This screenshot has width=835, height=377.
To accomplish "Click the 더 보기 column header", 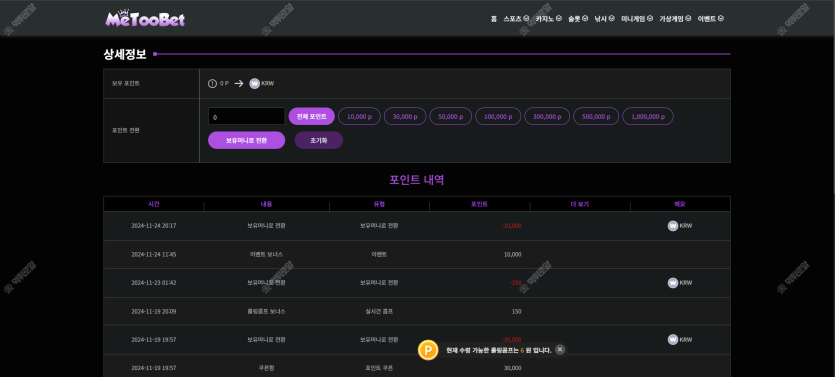I will click(x=580, y=204).
